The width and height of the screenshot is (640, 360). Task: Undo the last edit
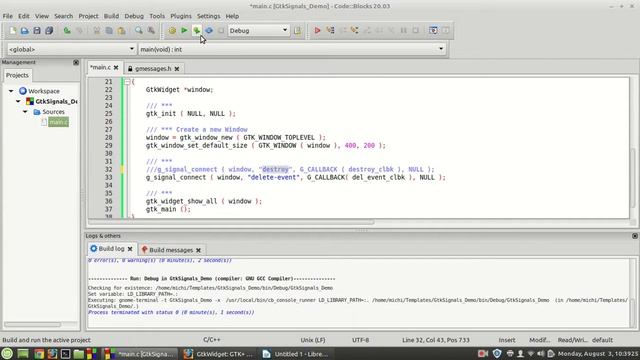tap(67, 31)
